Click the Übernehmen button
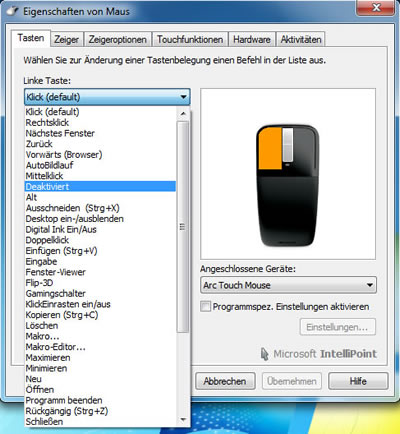This screenshot has width=400, height=434. tap(292, 381)
